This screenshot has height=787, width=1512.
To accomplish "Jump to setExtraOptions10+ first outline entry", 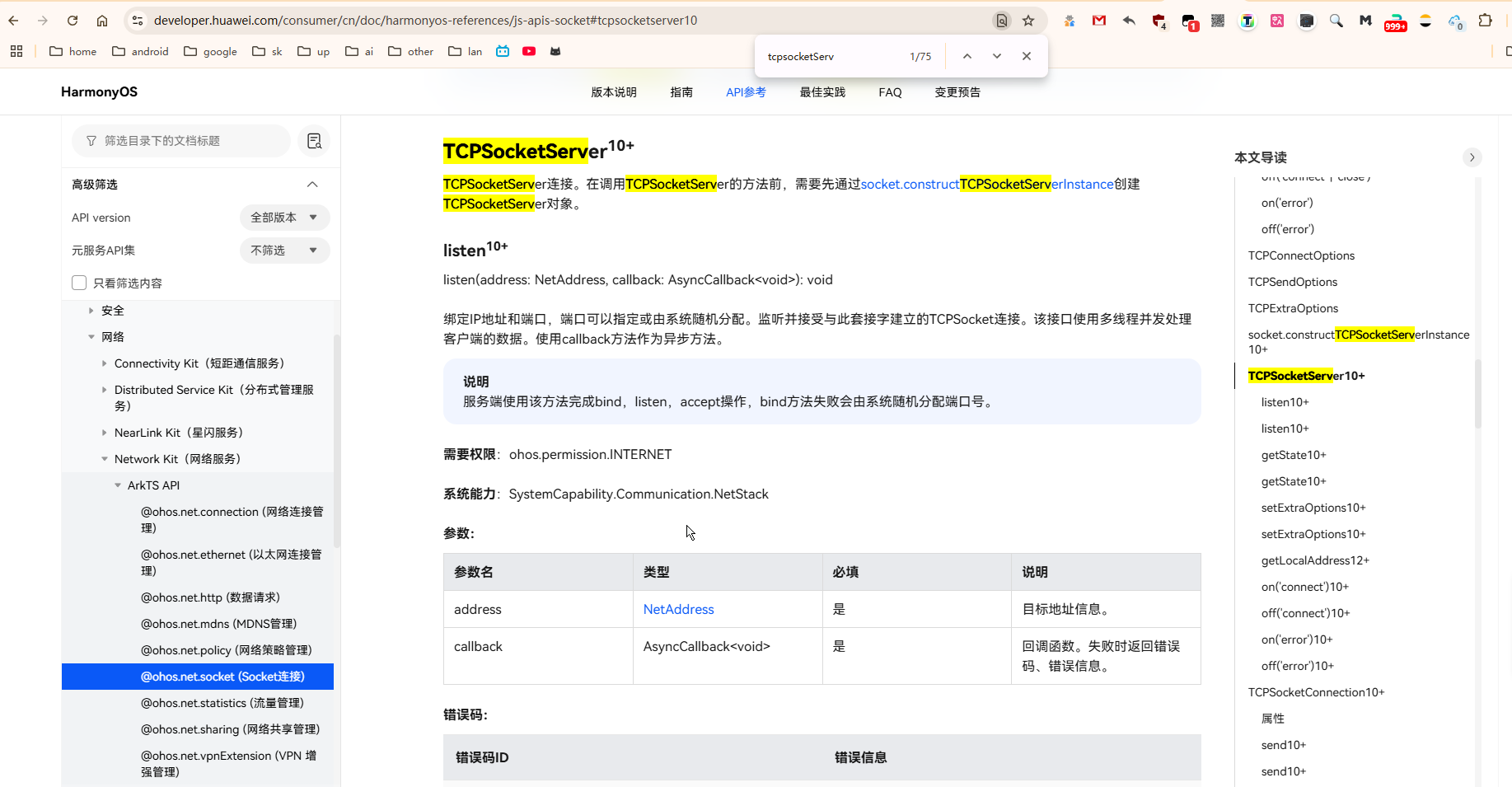I will [1313, 508].
